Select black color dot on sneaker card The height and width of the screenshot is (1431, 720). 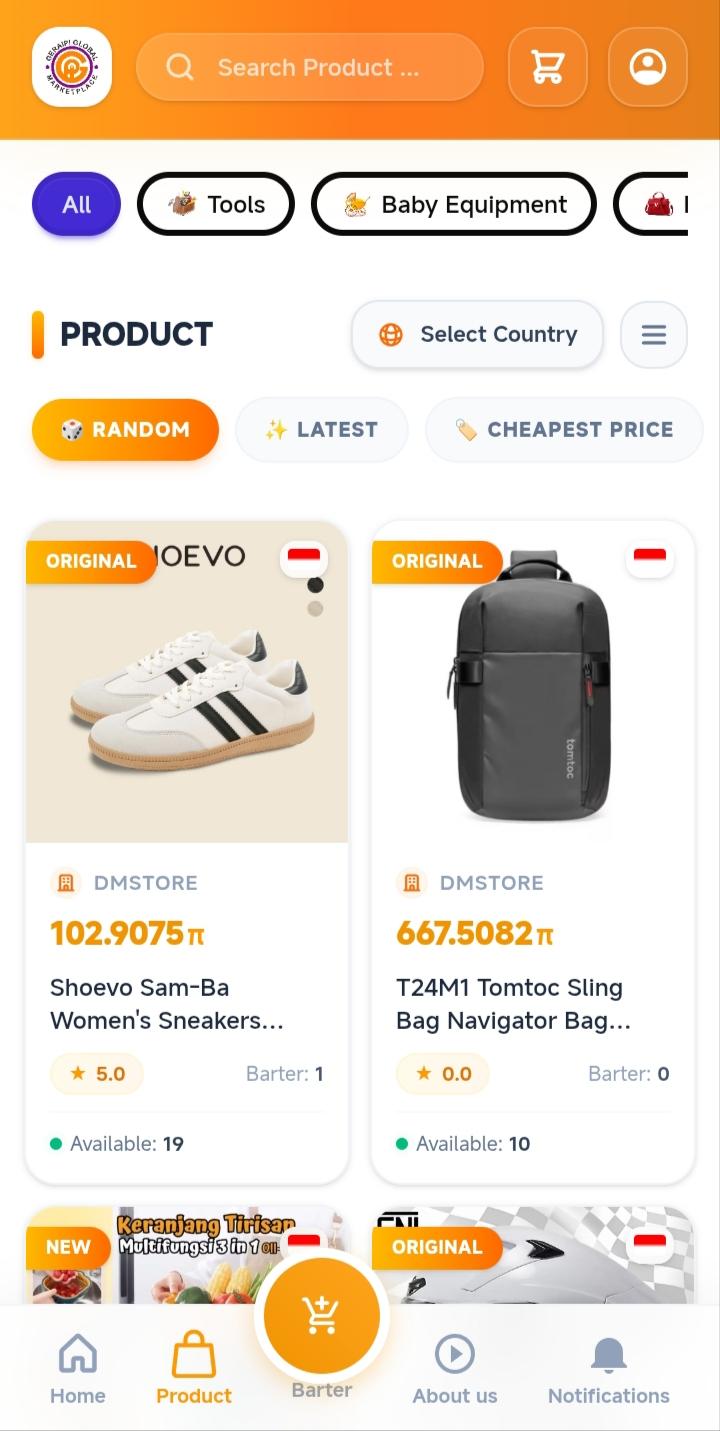coord(315,585)
